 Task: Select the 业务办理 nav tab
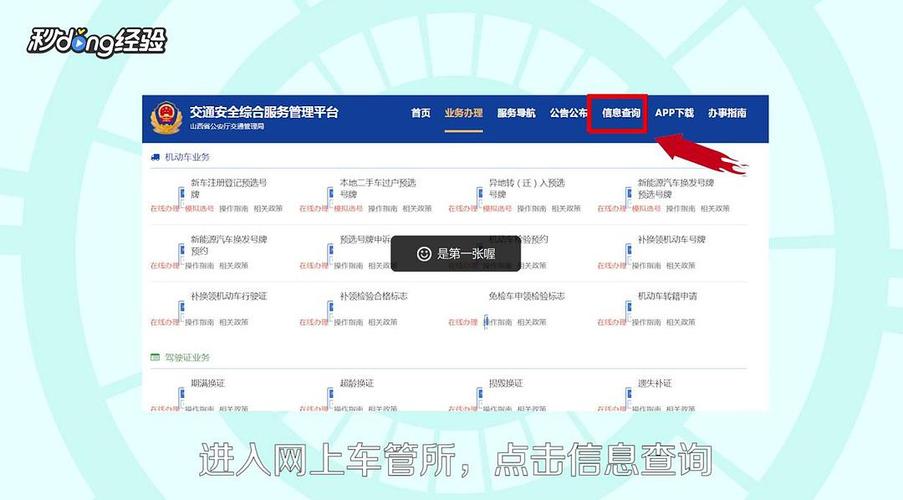[x=464, y=113]
